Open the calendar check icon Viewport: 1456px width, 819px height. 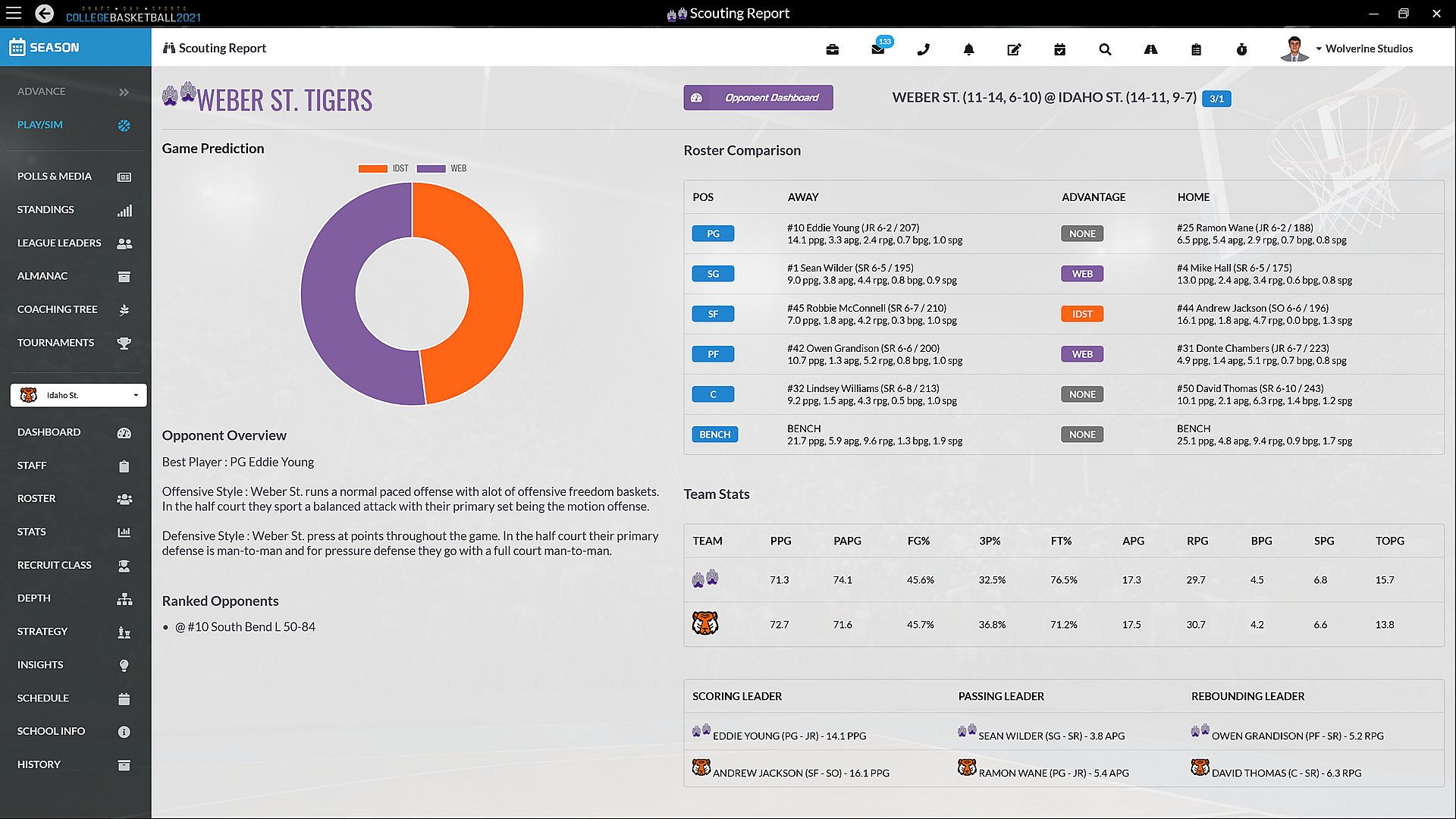pos(1059,49)
